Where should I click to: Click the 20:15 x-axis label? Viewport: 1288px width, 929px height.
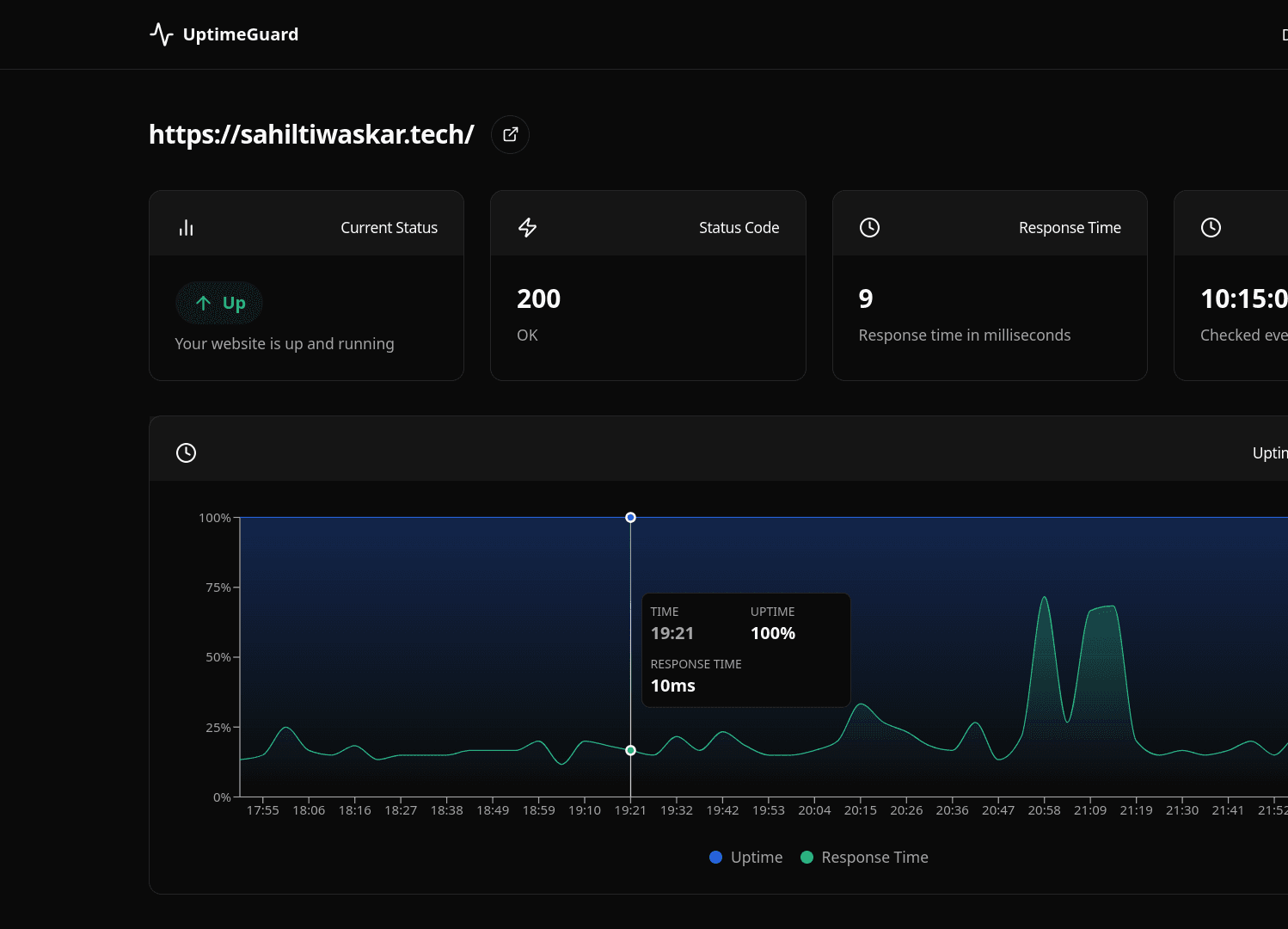point(860,810)
